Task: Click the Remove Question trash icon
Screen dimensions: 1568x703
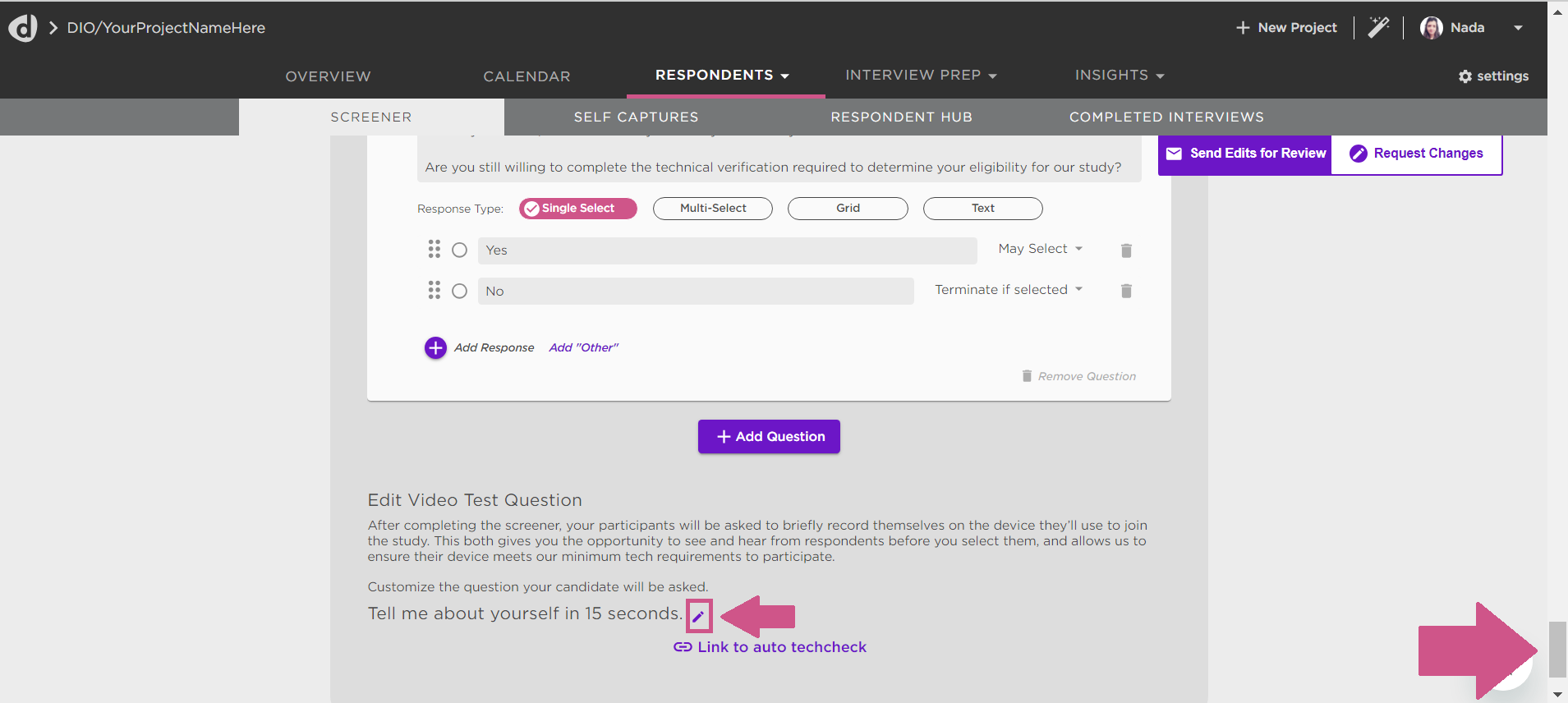Action: coord(1027,375)
